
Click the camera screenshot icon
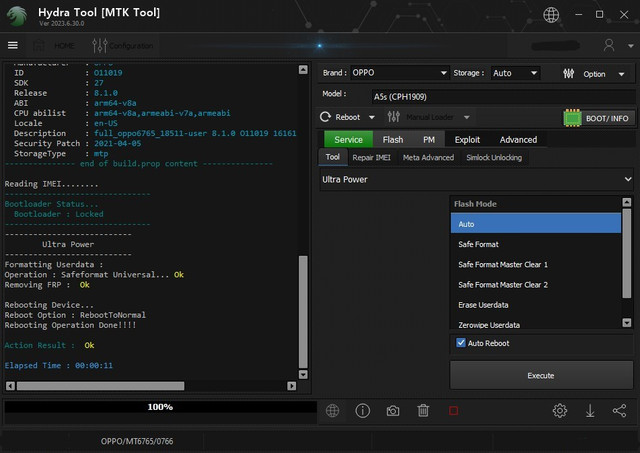pos(393,411)
